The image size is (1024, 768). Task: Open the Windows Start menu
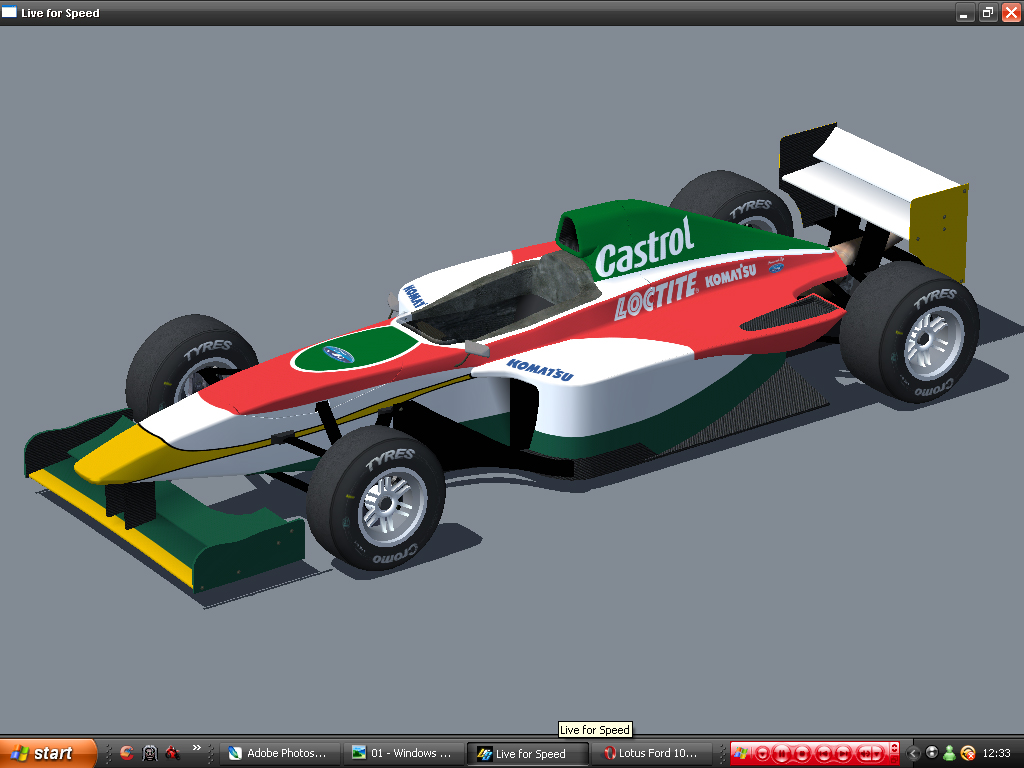click(48, 753)
